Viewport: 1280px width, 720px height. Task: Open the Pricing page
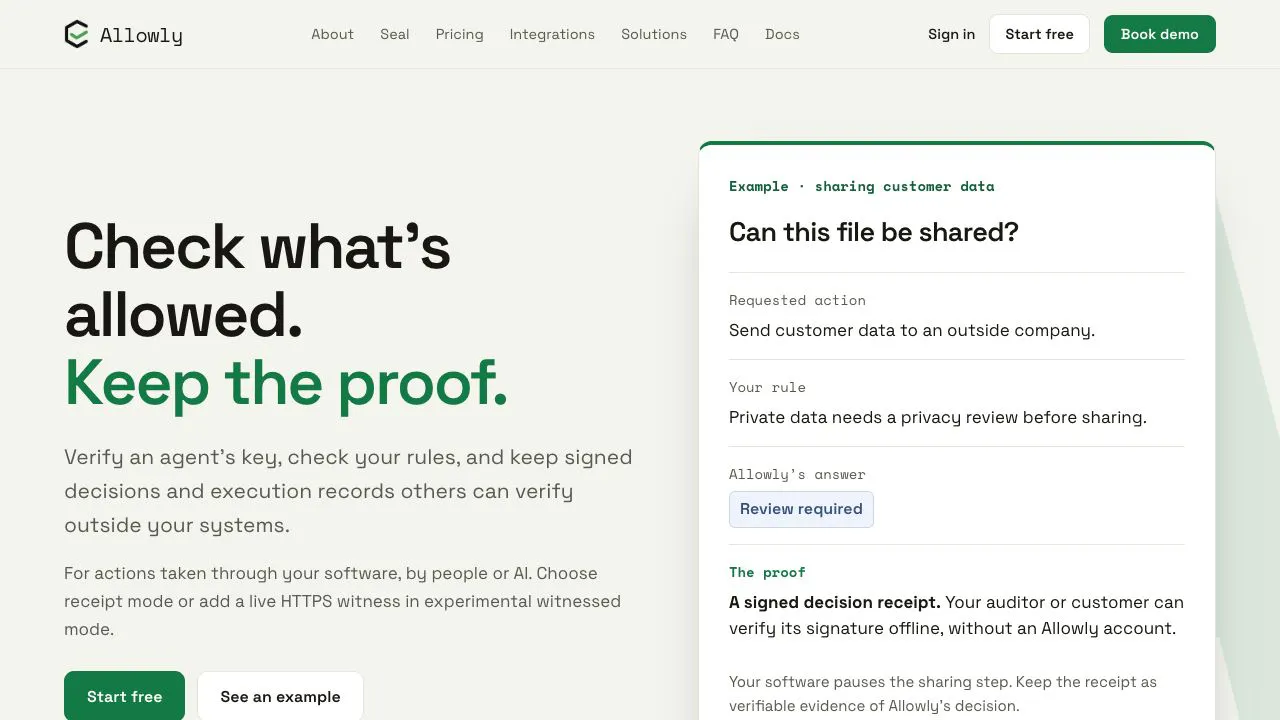click(x=460, y=34)
